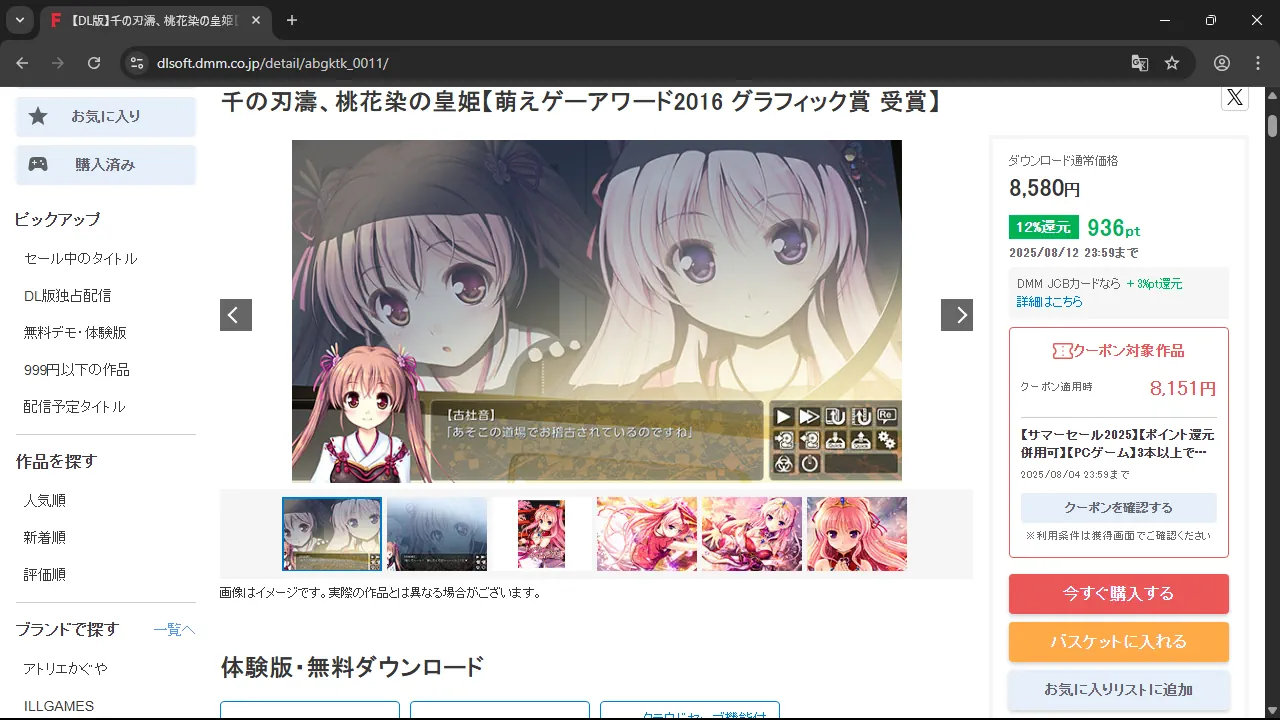Open the Chrome three-dot menu
1280x720 pixels.
point(1258,63)
